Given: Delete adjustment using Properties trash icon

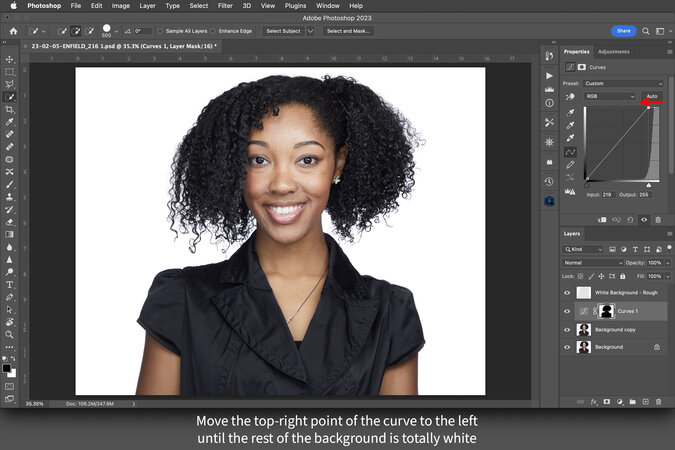Looking at the screenshot, I should [657, 218].
